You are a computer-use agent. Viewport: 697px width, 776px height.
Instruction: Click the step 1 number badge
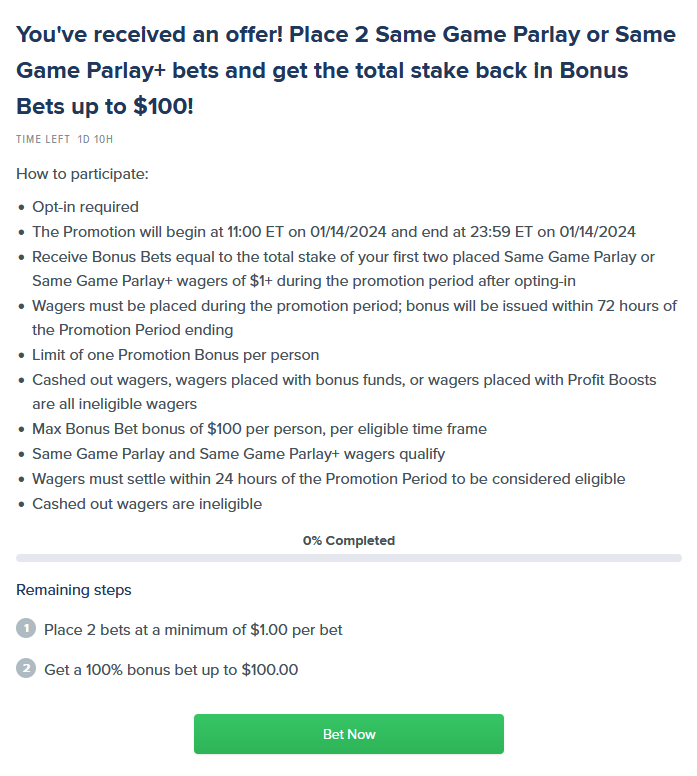pos(26,629)
